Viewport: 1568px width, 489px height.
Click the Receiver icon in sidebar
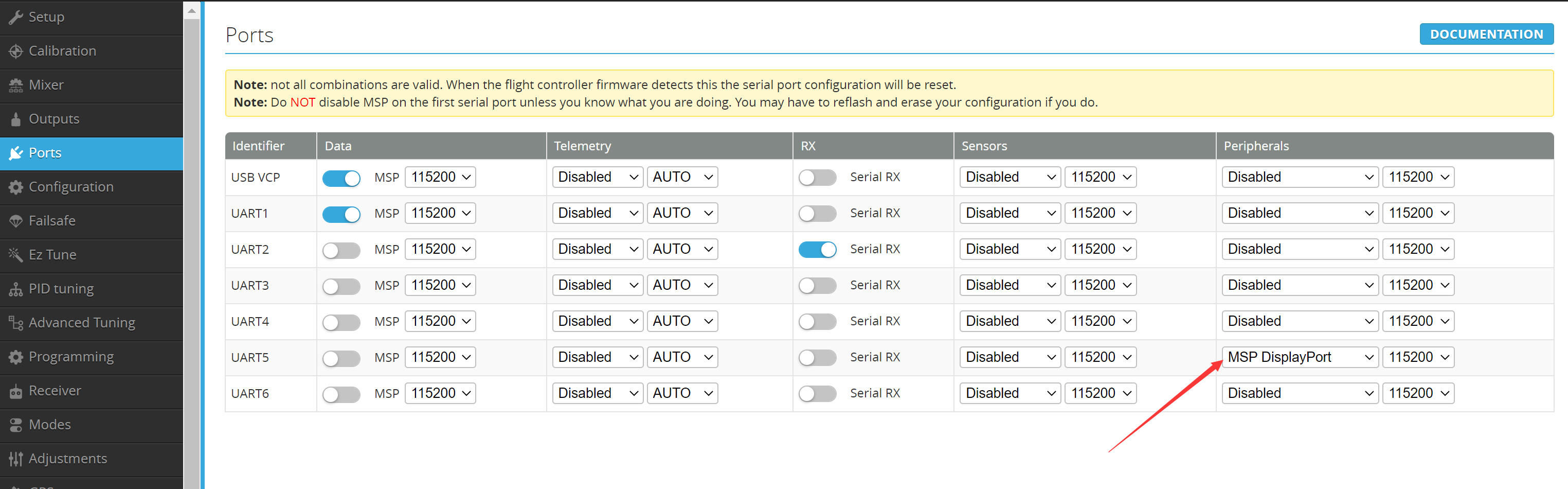(x=16, y=391)
